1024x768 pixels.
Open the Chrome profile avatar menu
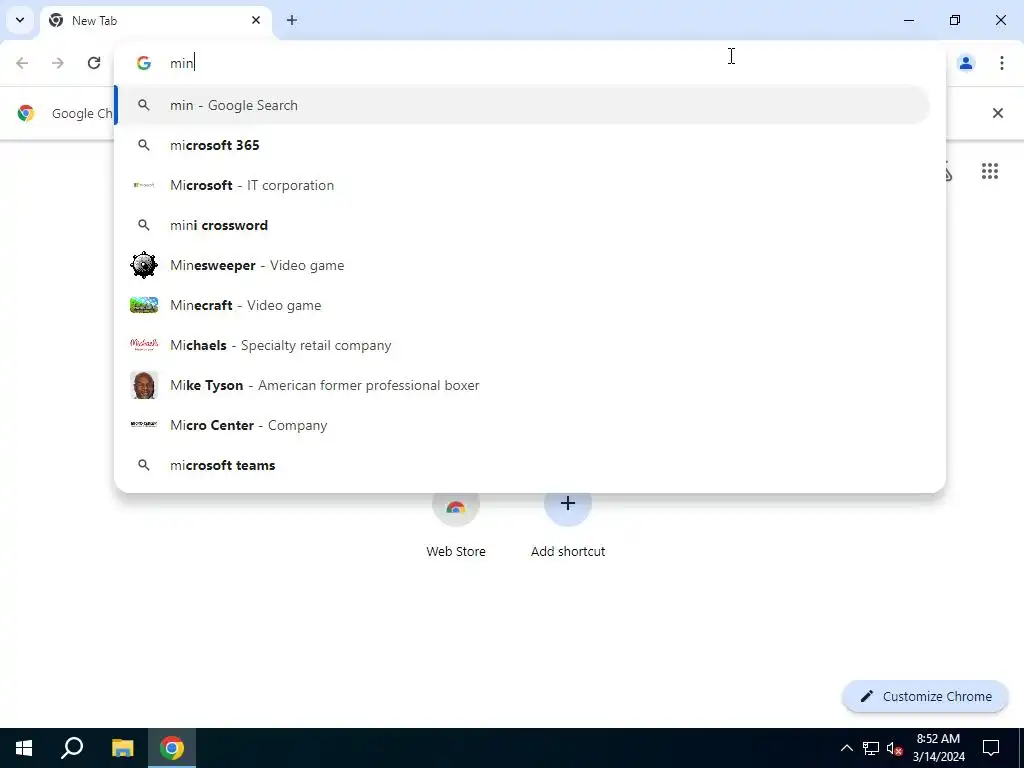[x=966, y=63]
